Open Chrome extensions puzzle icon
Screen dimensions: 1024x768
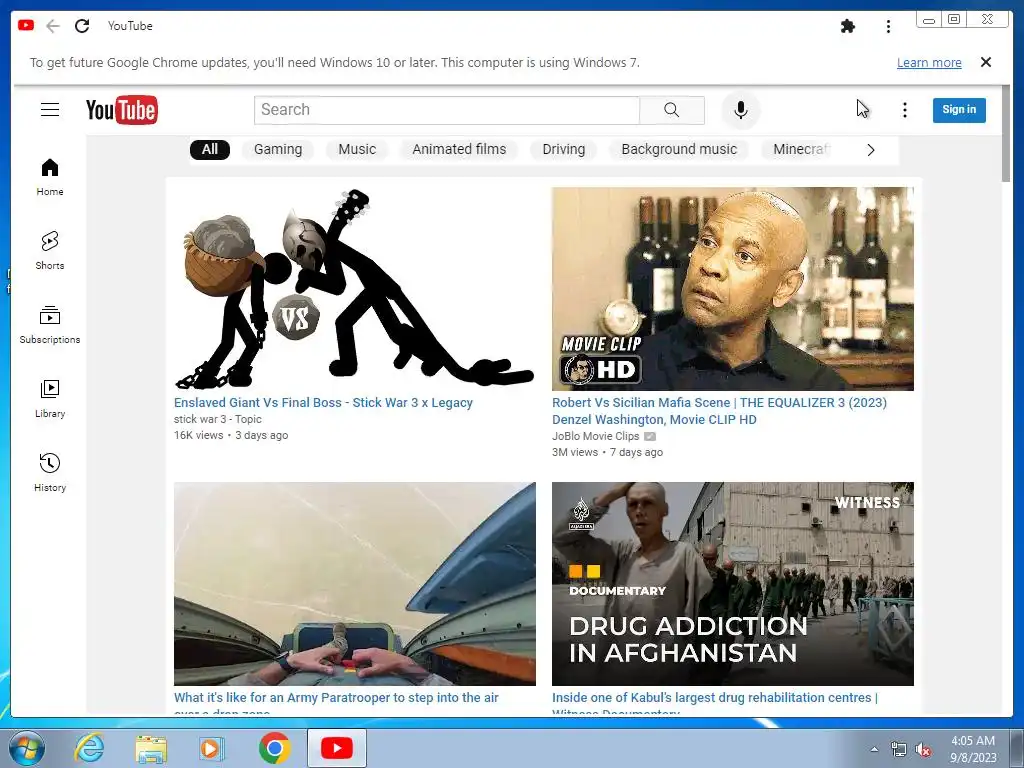(x=848, y=26)
